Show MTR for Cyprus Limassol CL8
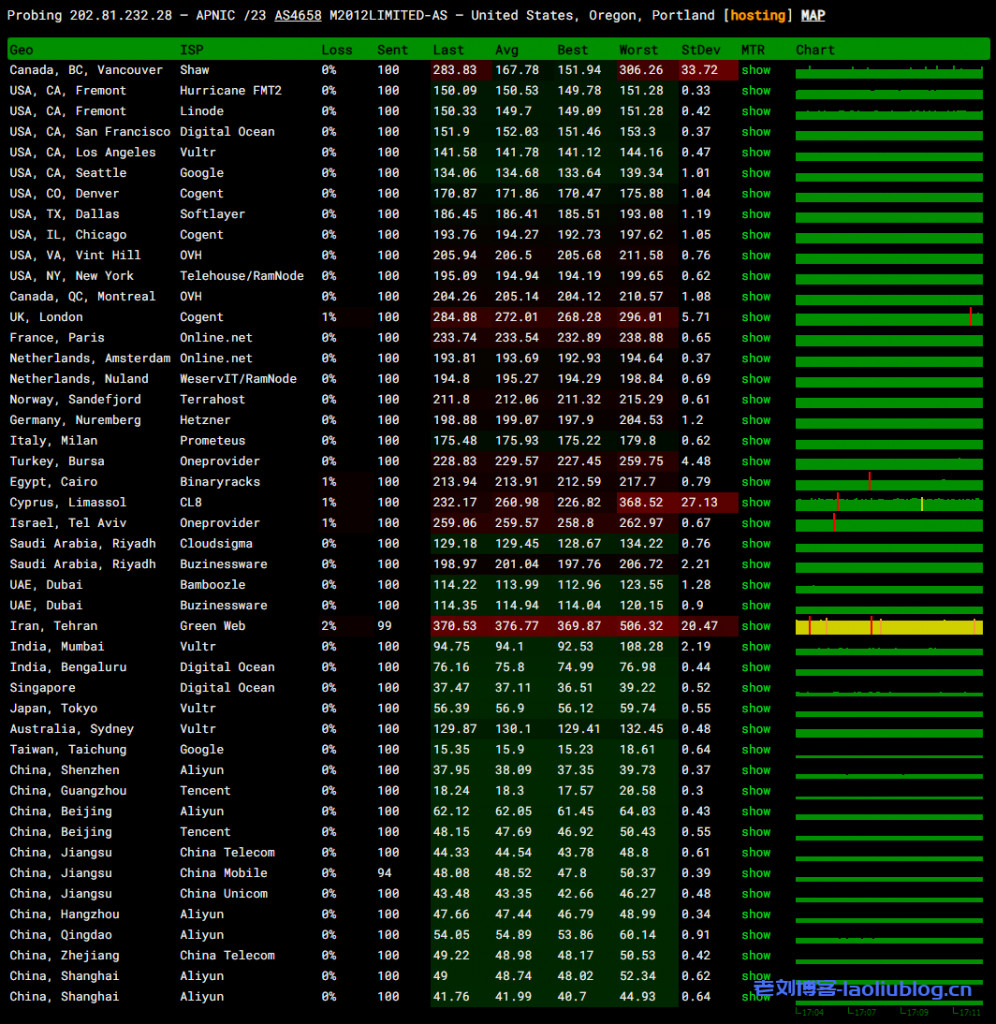 pyautogui.click(x=756, y=503)
